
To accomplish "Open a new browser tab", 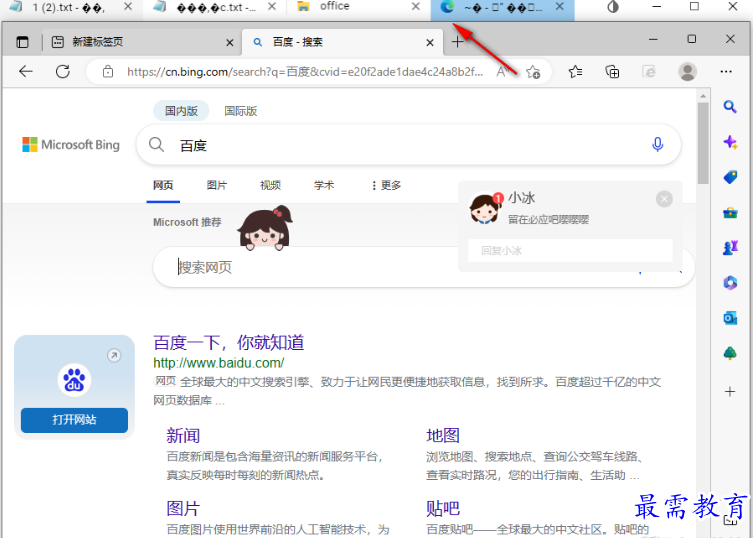I will coord(458,42).
